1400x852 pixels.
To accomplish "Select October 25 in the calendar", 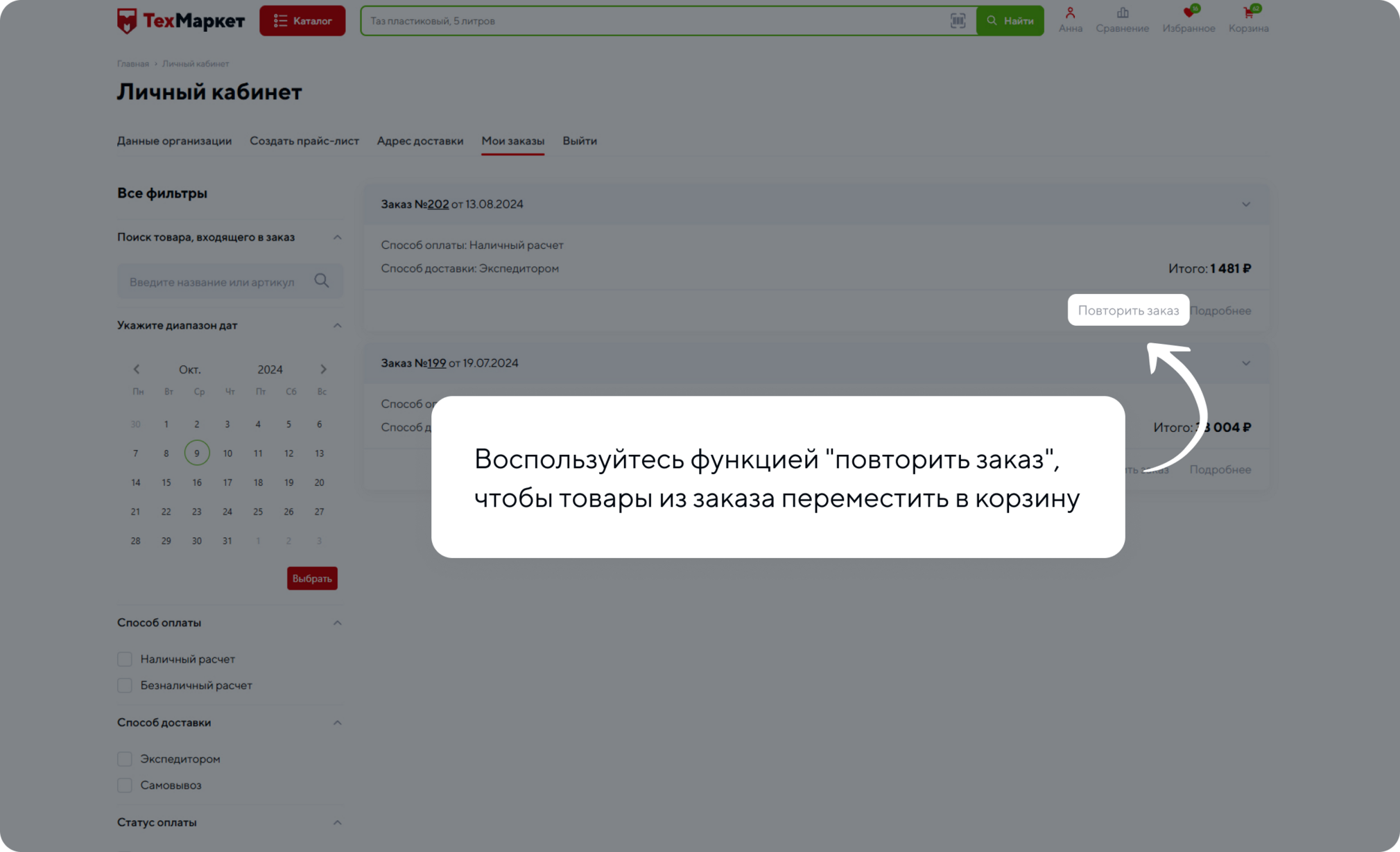I will 258,512.
